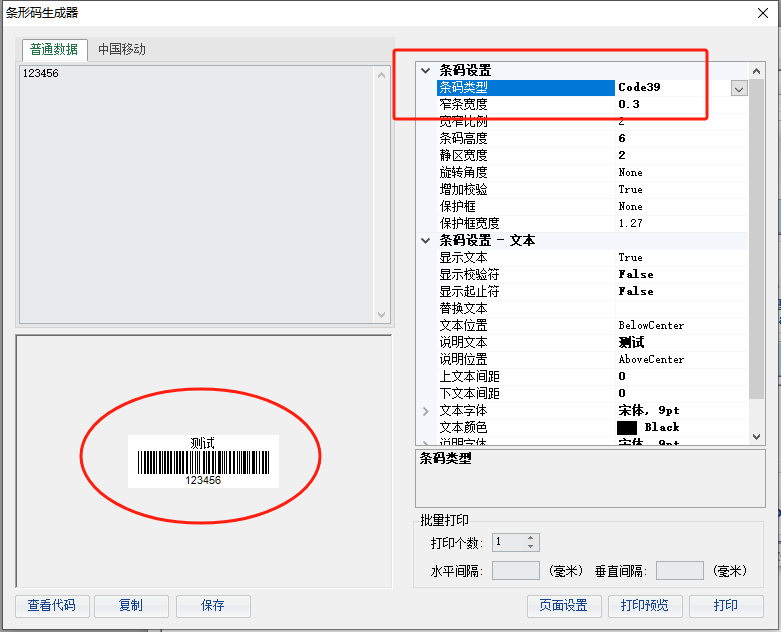Click the 复制 button

[x=131, y=606]
